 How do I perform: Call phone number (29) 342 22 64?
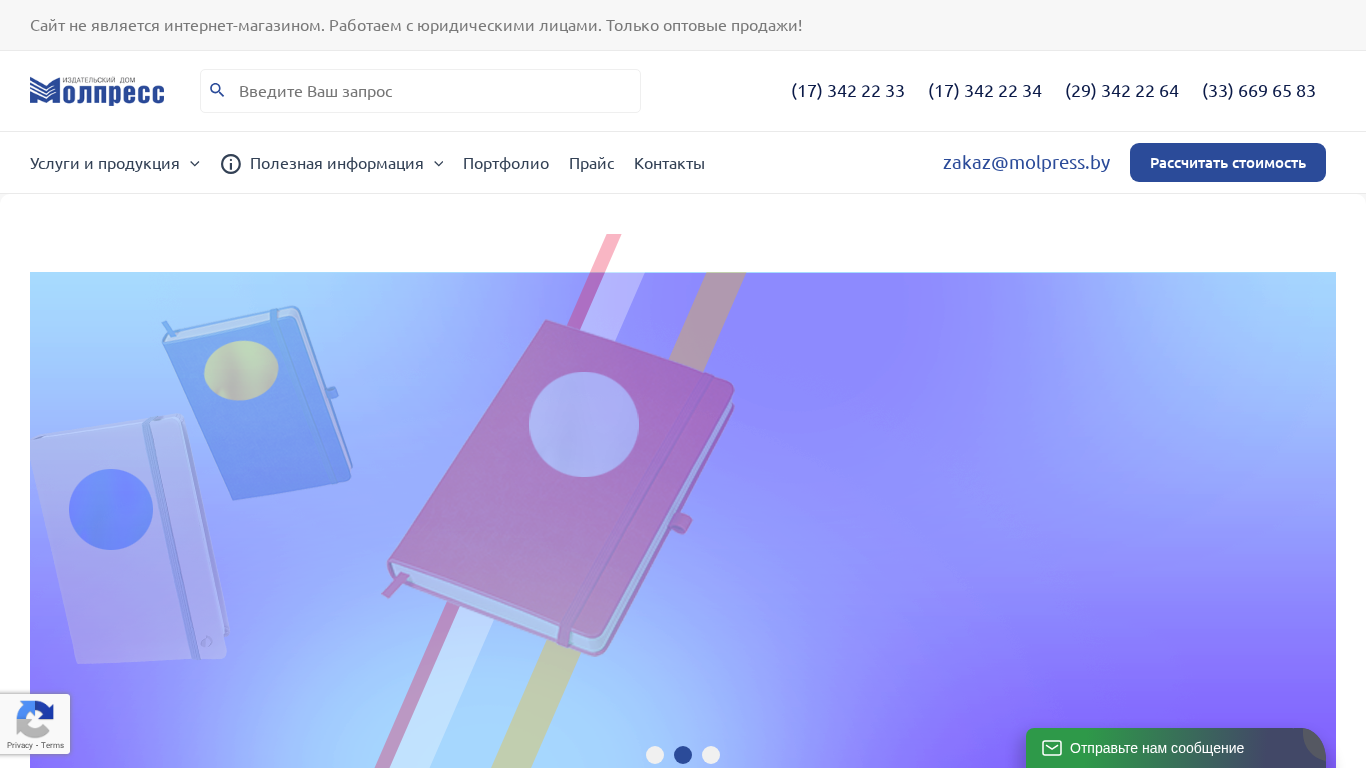click(x=1122, y=91)
